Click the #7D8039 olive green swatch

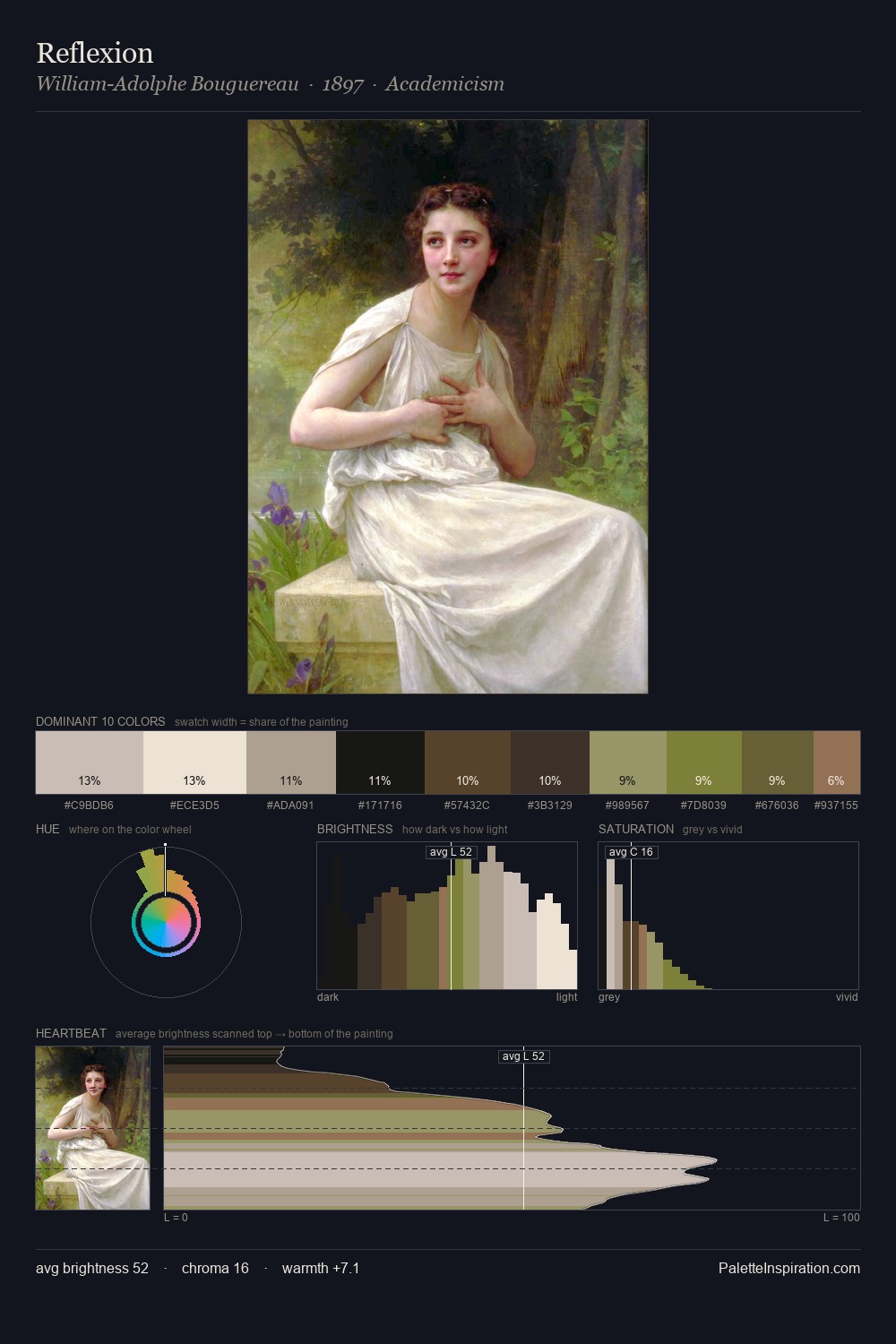(x=704, y=762)
